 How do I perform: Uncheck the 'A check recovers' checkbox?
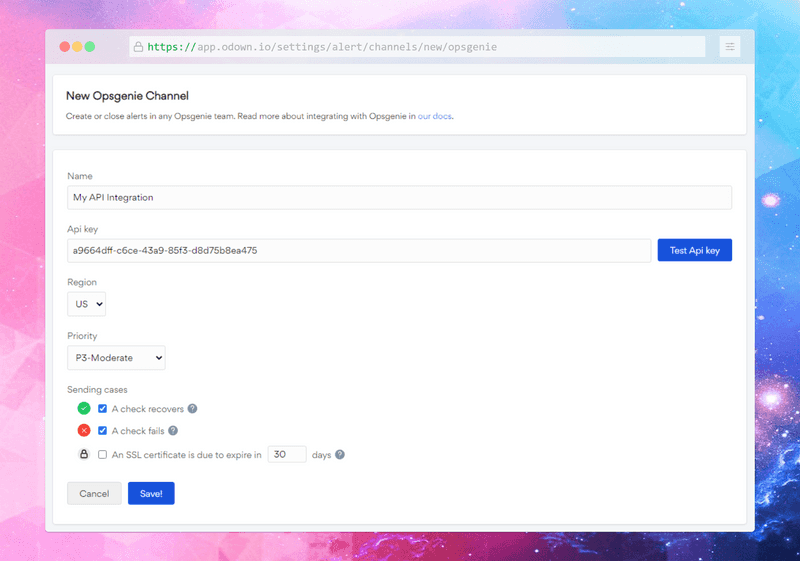[x=103, y=409]
